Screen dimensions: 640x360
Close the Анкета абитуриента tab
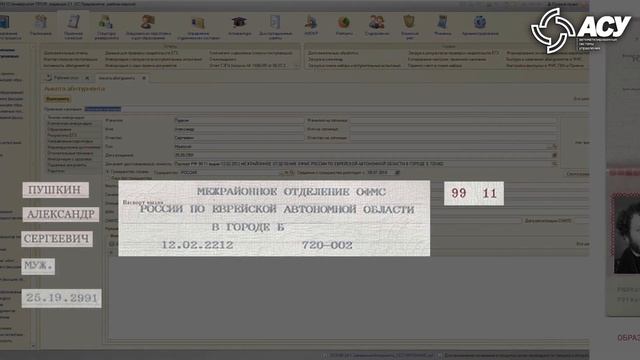(x=144, y=78)
